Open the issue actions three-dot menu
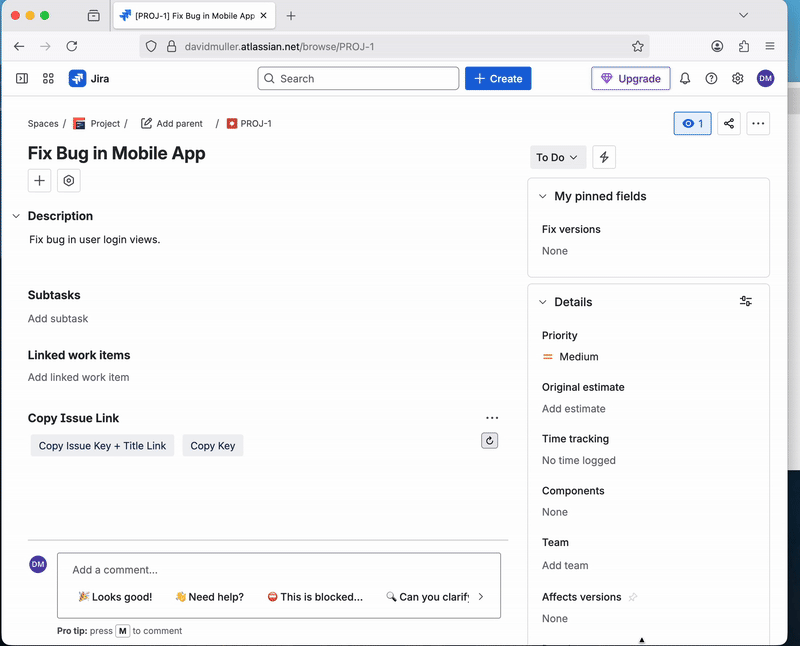800x646 pixels. click(758, 124)
